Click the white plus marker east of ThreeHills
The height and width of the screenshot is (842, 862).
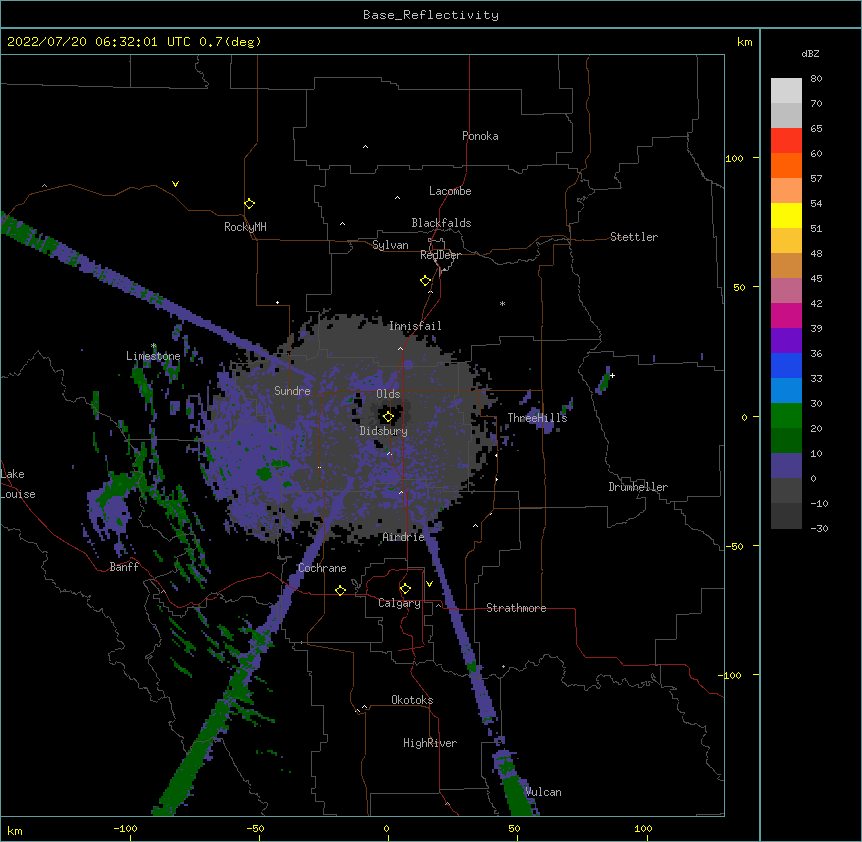(612, 375)
